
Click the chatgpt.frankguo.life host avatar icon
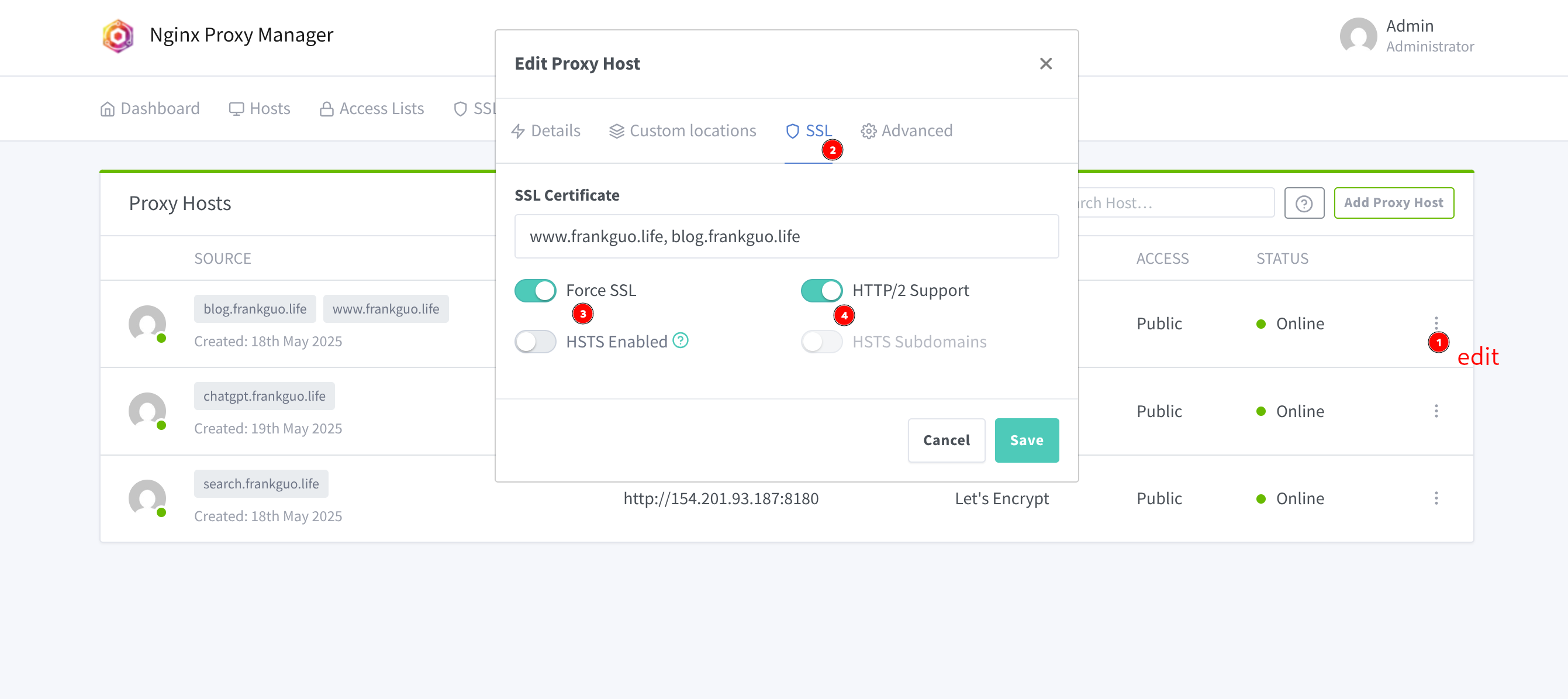(147, 411)
